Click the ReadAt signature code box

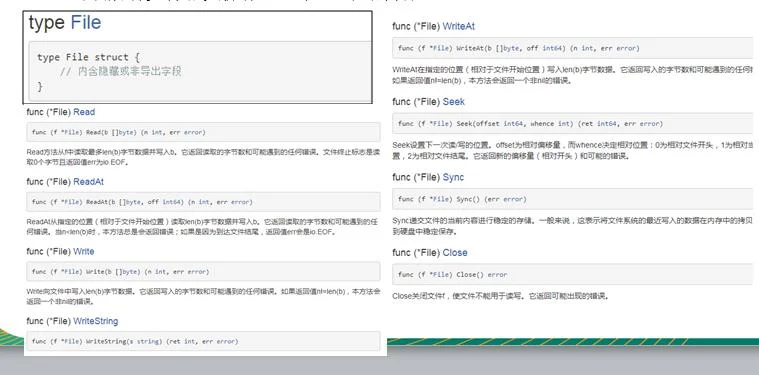point(203,202)
